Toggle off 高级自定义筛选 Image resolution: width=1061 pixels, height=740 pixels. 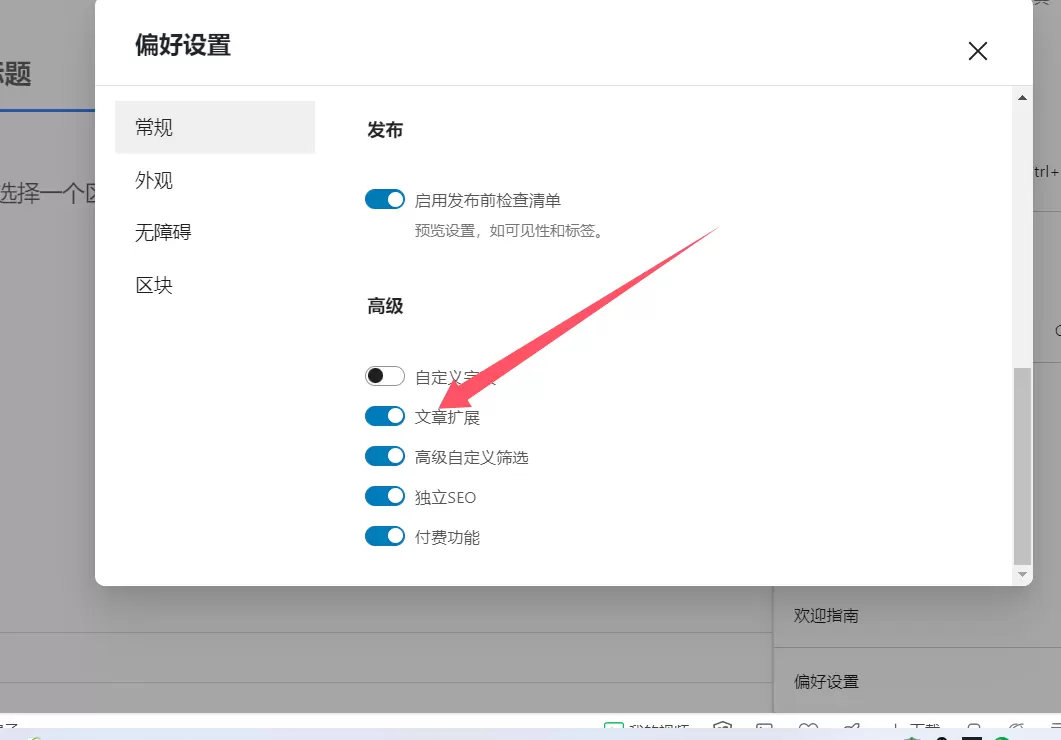[384, 456]
